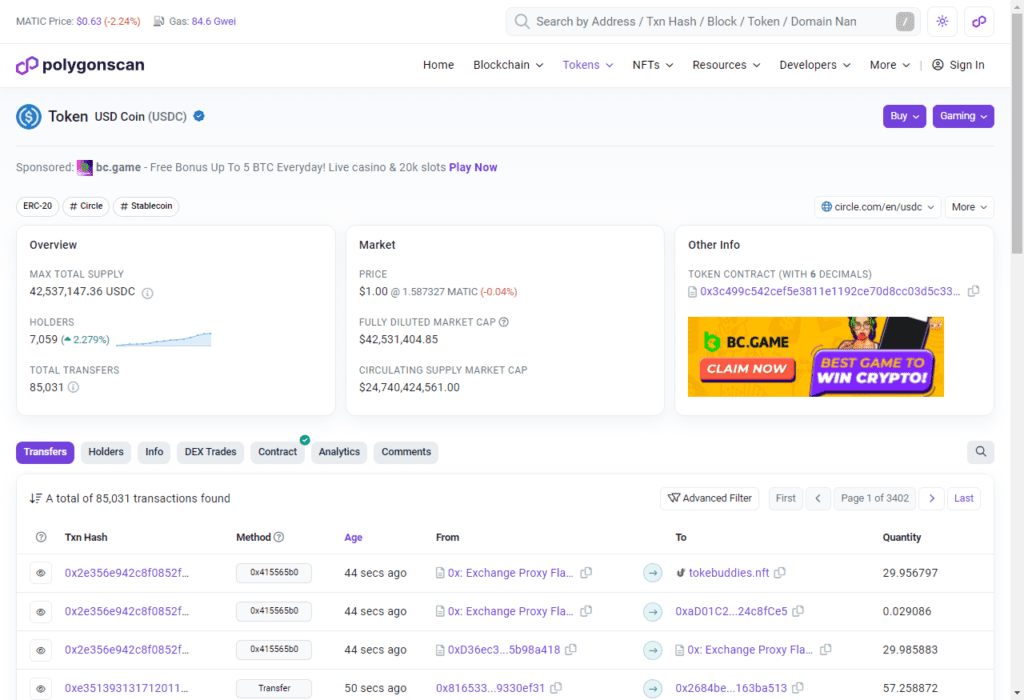Preview the transaction with quantity 29.956797
This screenshot has width=1024, height=700.
[40, 573]
